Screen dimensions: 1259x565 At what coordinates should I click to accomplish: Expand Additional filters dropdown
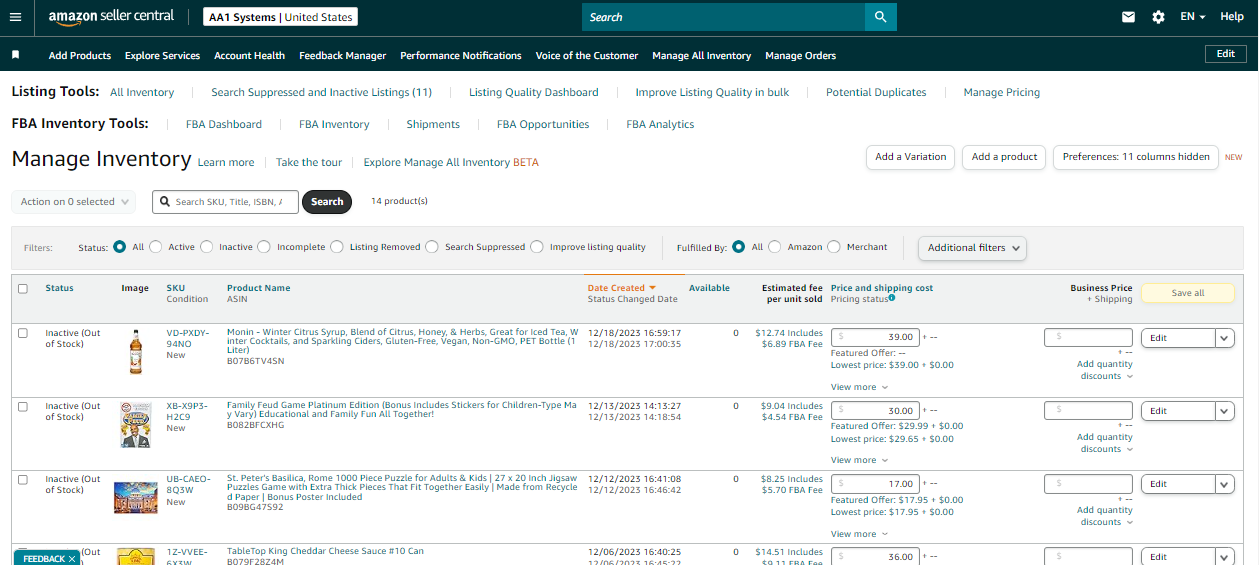(973, 248)
